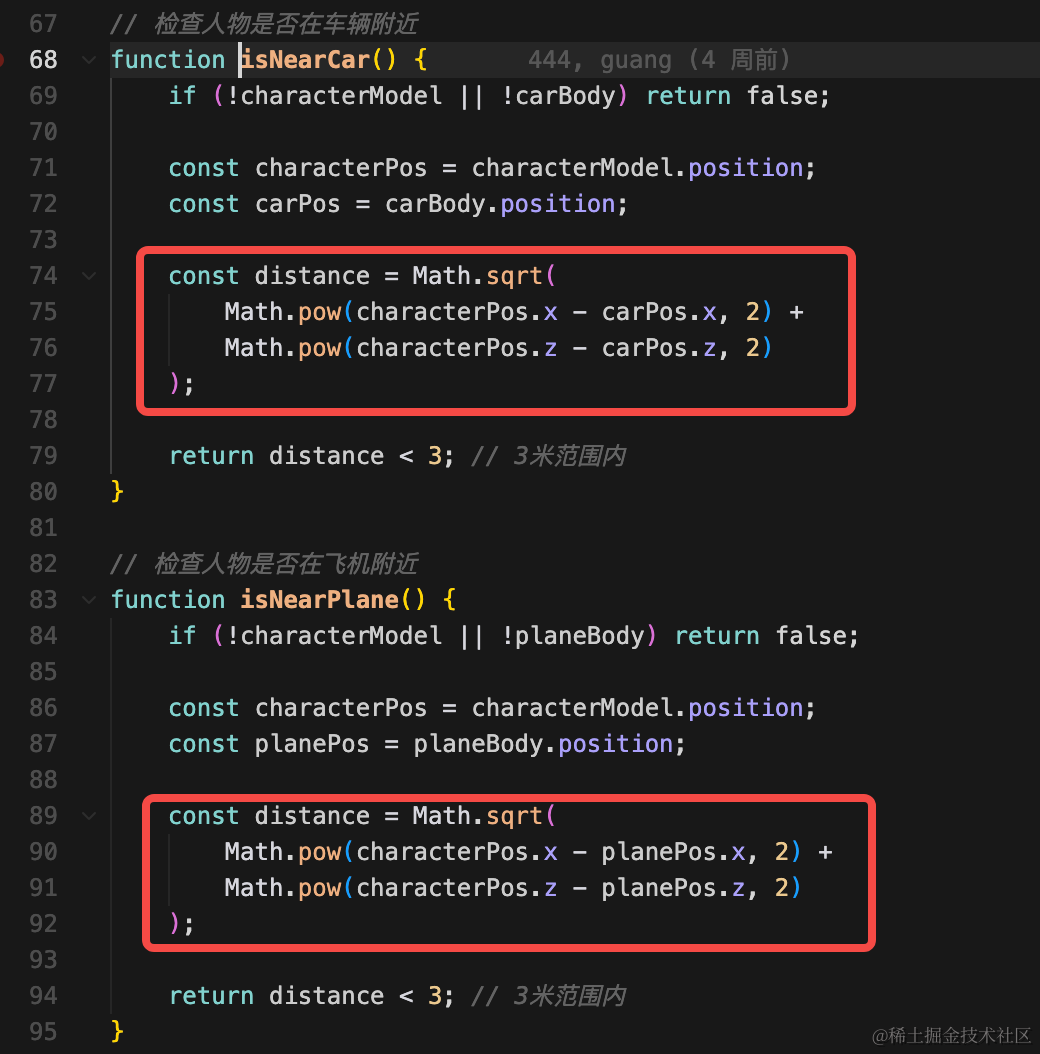Image resolution: width=1040 pixels, height=1054 pixels.
Task: Place cursor on the isNearPlane function name
Action: (x=320, y=600)
